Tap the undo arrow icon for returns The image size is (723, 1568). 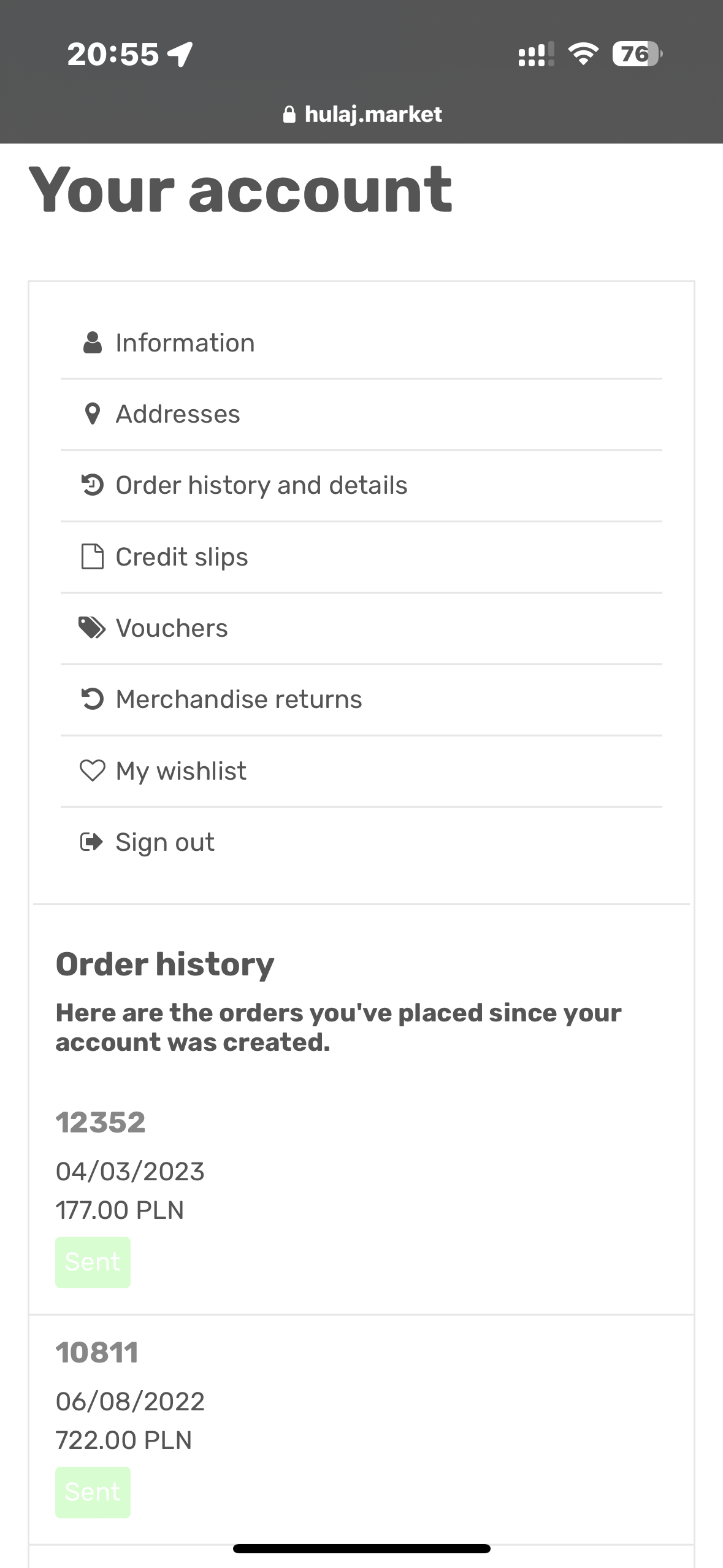92,699
